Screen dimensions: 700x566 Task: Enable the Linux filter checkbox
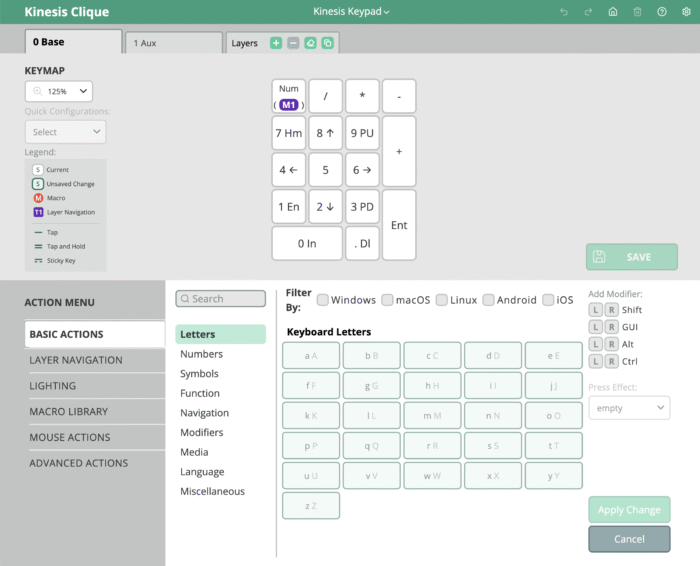[x=442, y=300]
